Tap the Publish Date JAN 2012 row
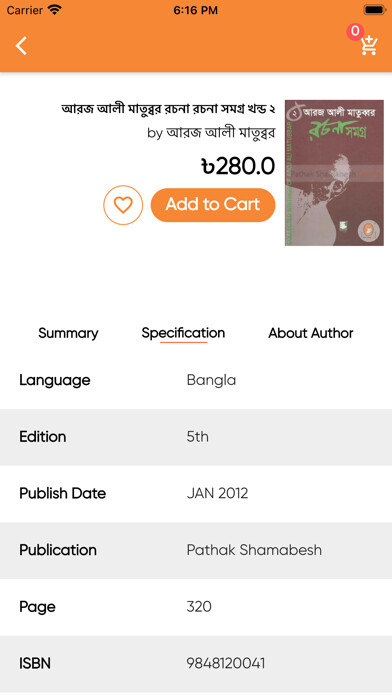 click(196, 494)
